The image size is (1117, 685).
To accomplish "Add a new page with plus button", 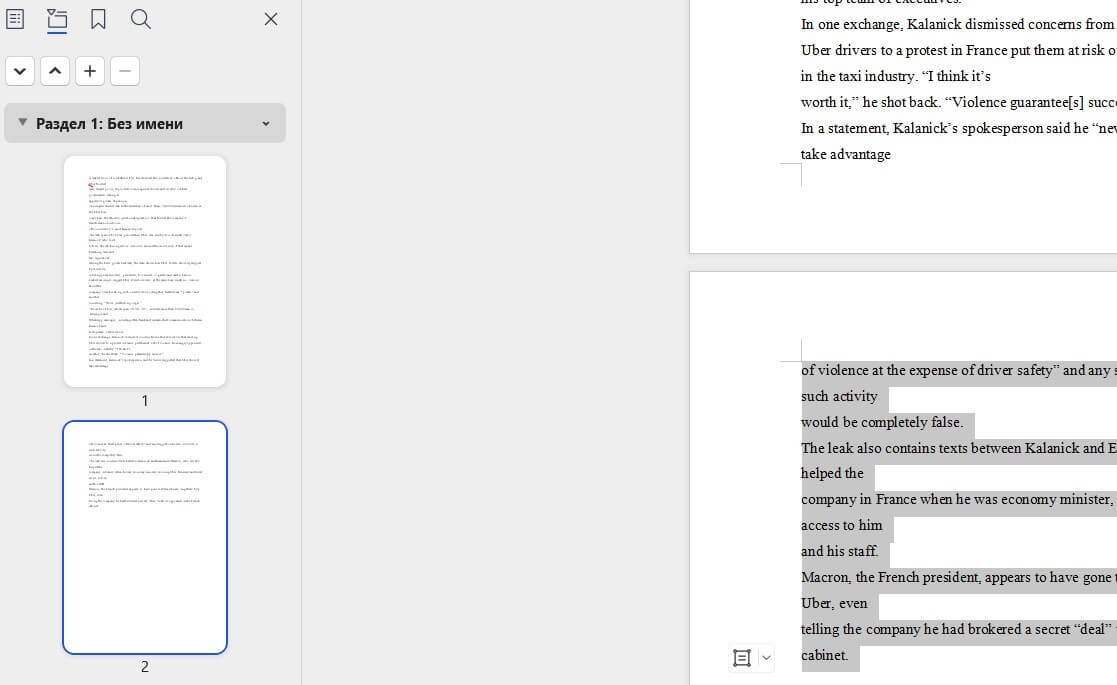I will coord(90,71).
